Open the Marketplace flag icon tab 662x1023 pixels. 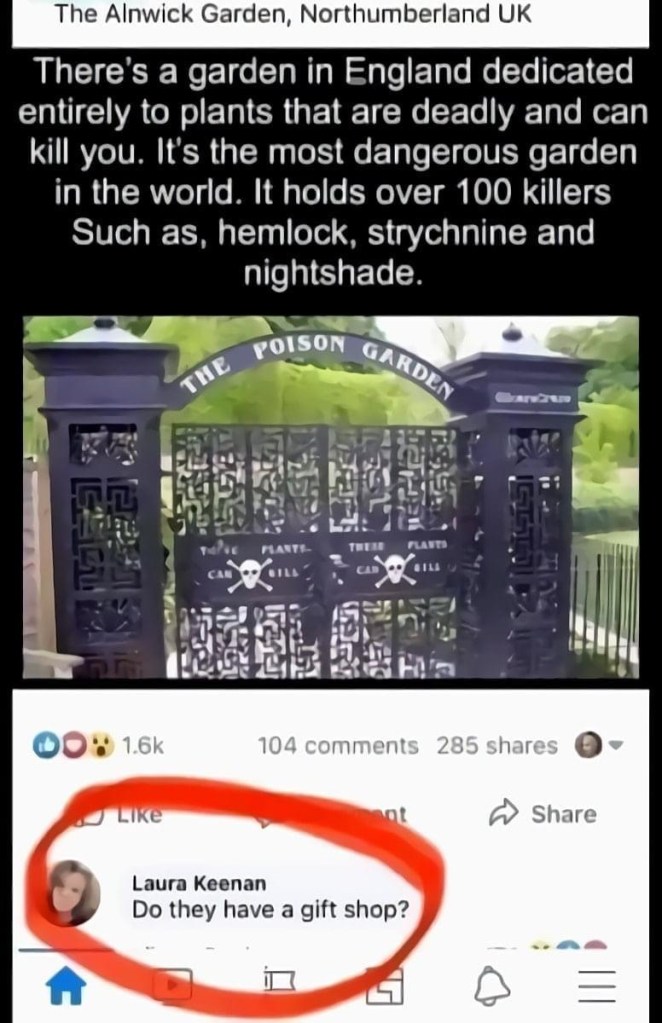[279, 981]
